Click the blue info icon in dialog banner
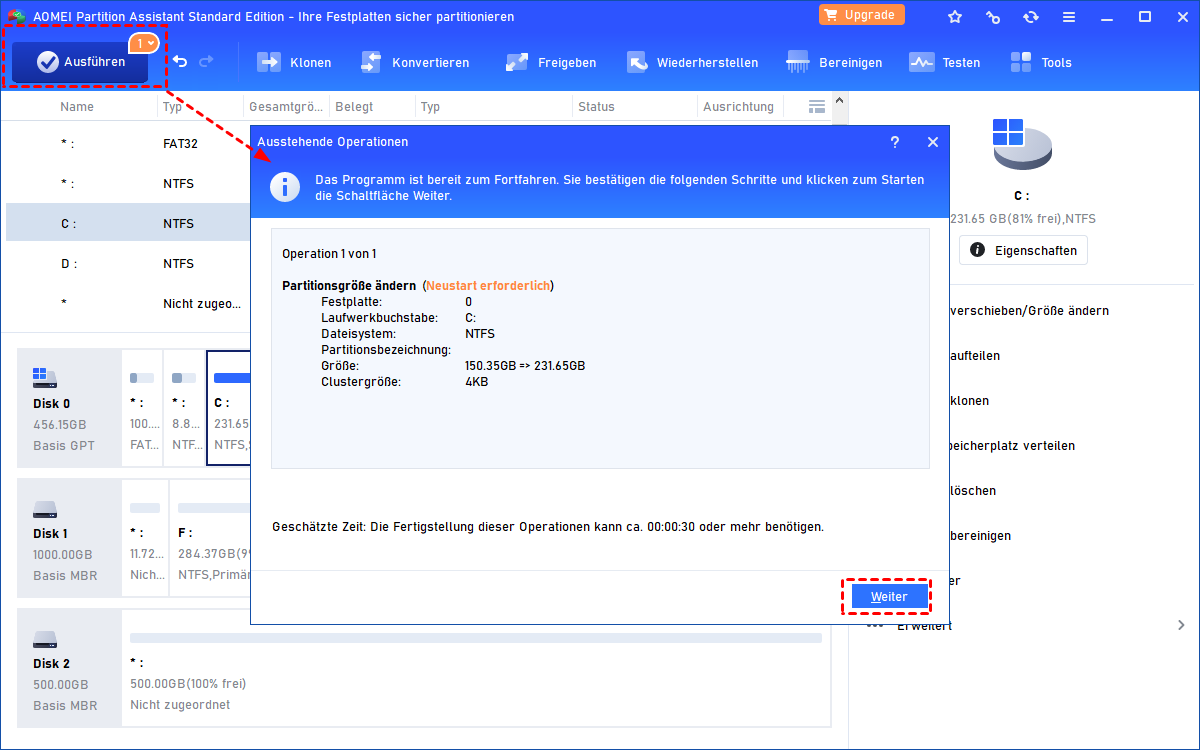The image size is (1200, 750). [287, 187]
